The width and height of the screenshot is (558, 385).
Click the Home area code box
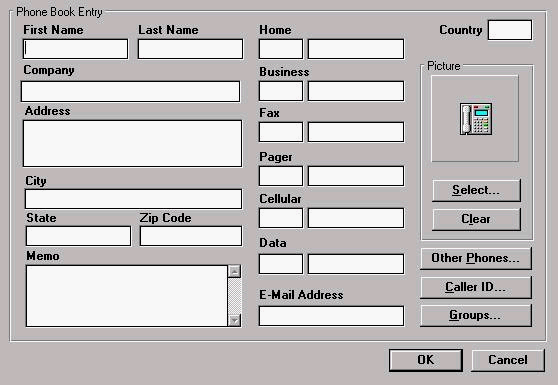281,49
